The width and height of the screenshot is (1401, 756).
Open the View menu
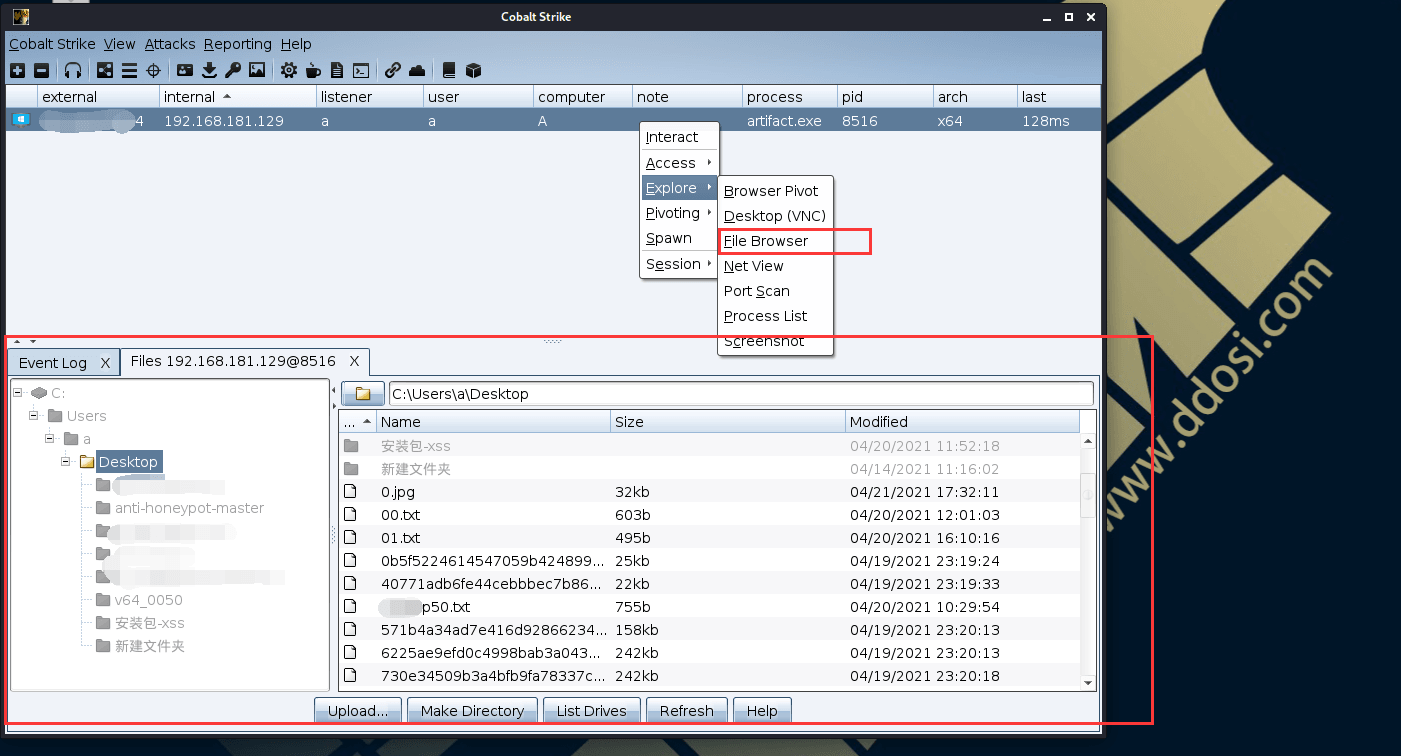pos(119,44)
